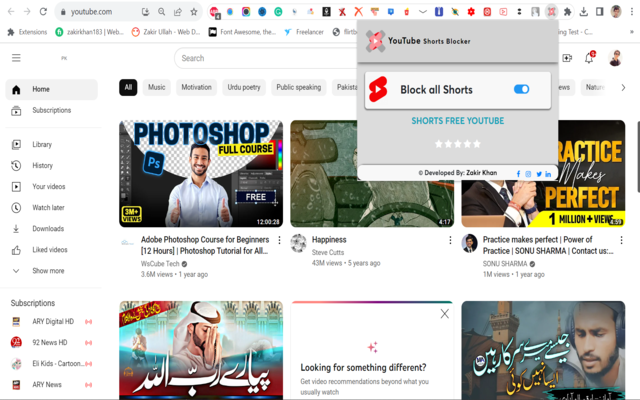Open options menu for Practice makes perfect video

click(621, 240)
